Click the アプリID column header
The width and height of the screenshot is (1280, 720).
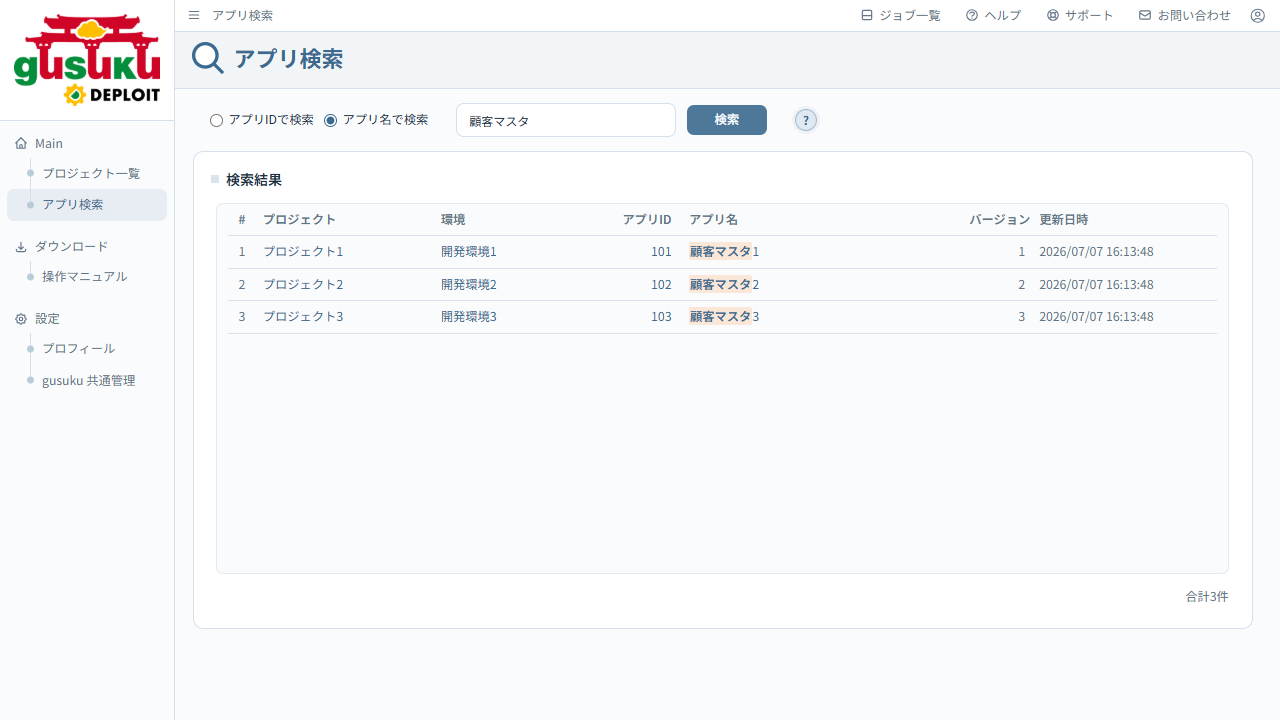(647, 219)
